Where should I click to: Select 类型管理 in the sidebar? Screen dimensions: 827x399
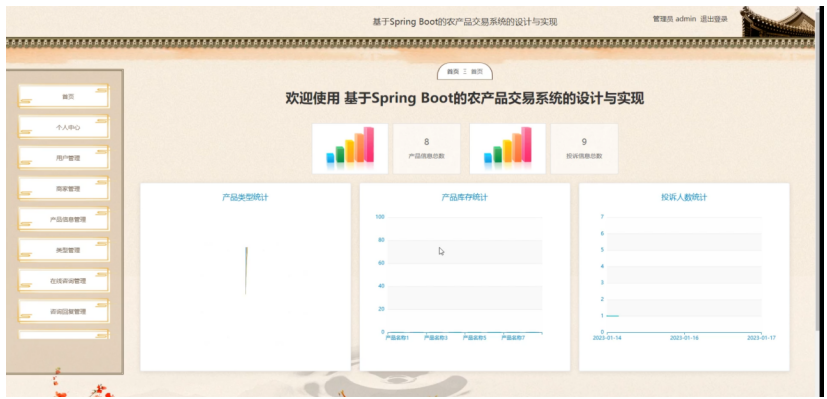click(x=64, y=250)
